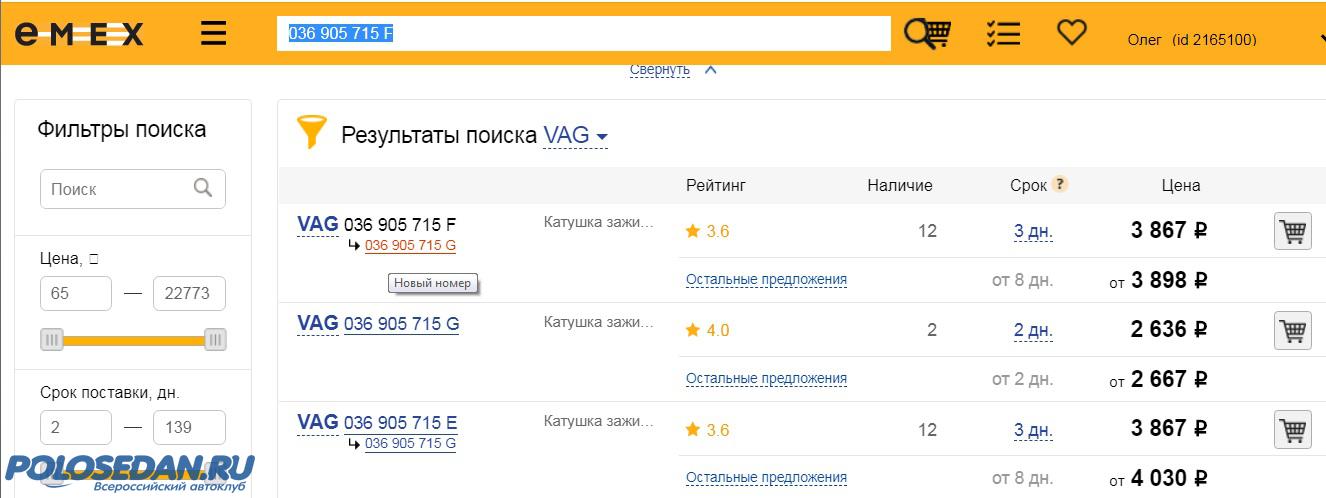Open the checklist orders icon
This screenshot has height=498, width=1326.
[1002, 33]
